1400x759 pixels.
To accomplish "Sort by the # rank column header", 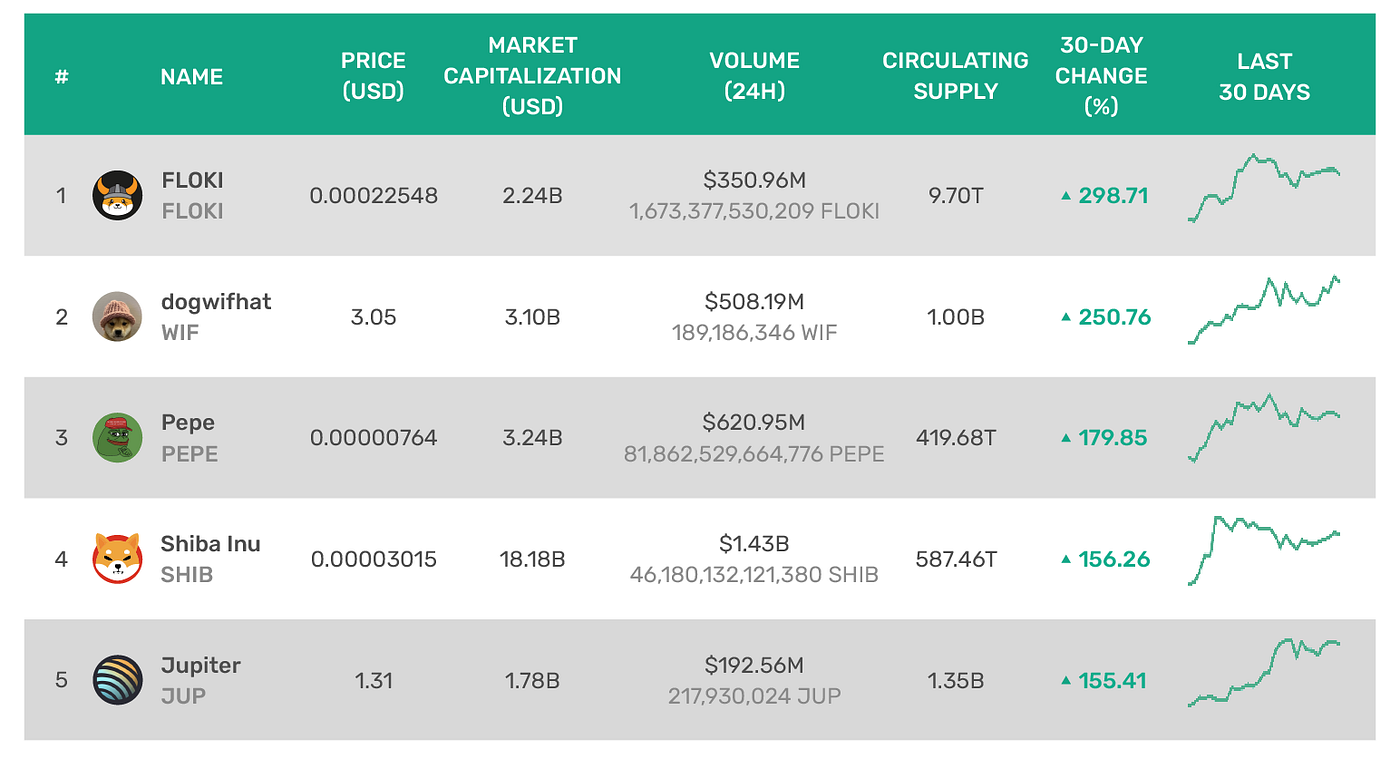I will click(x=62, y=76).
